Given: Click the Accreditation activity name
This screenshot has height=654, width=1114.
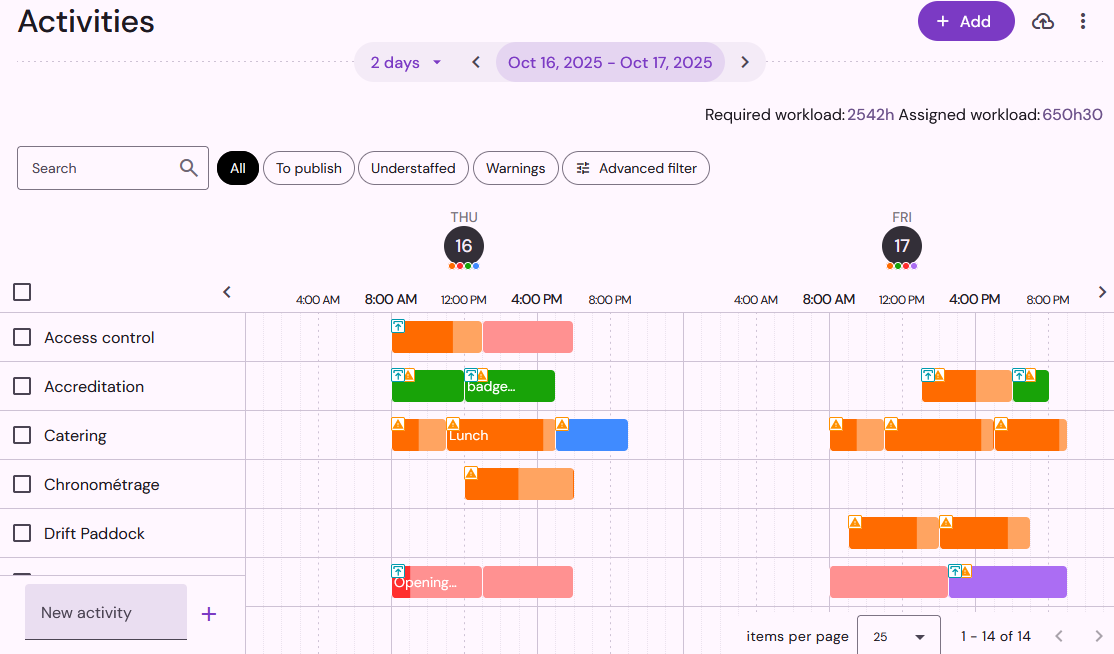Looking at the screenshot, I should [x=94, y=386].
